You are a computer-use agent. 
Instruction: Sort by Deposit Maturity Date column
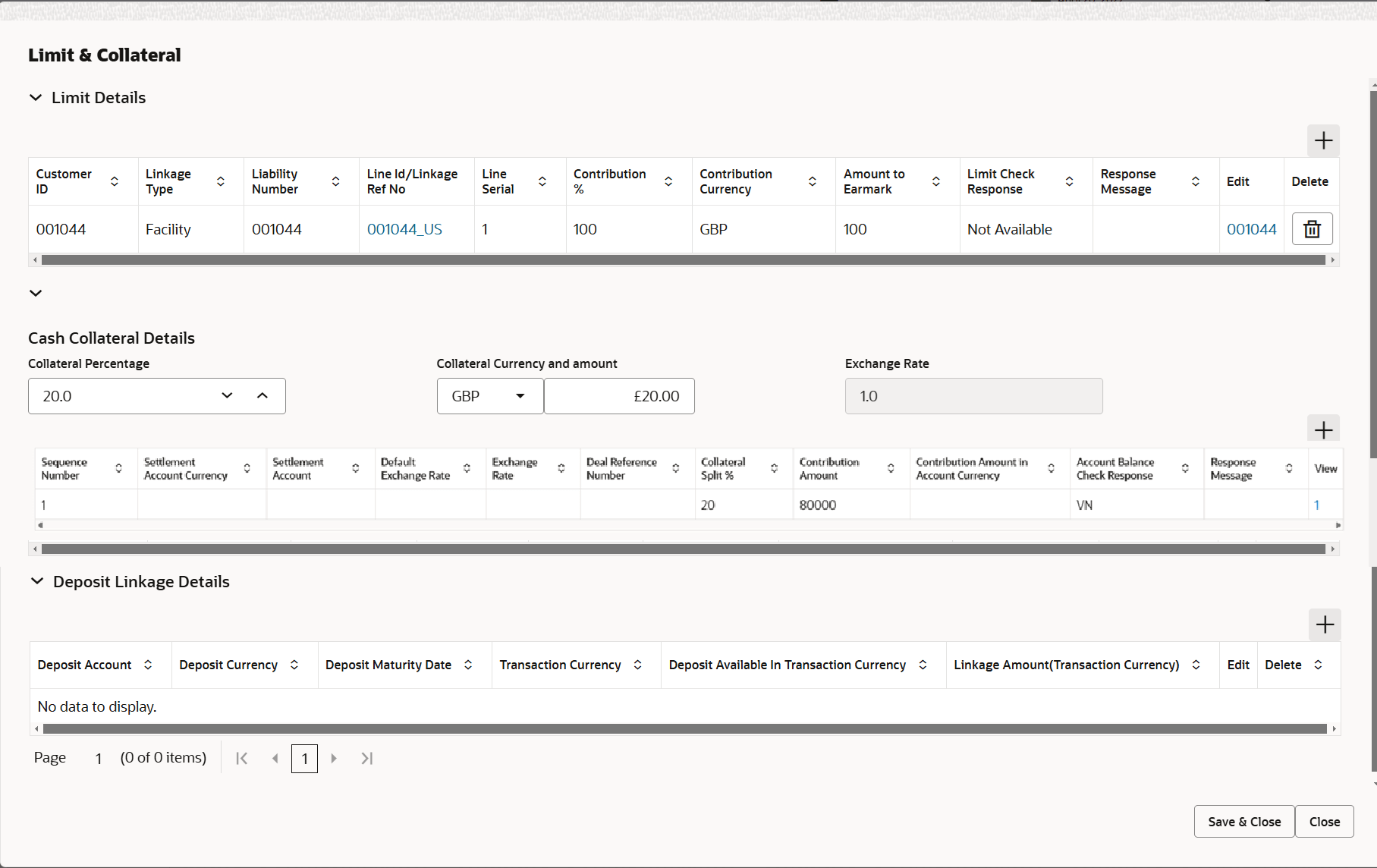tap(468, 665)
